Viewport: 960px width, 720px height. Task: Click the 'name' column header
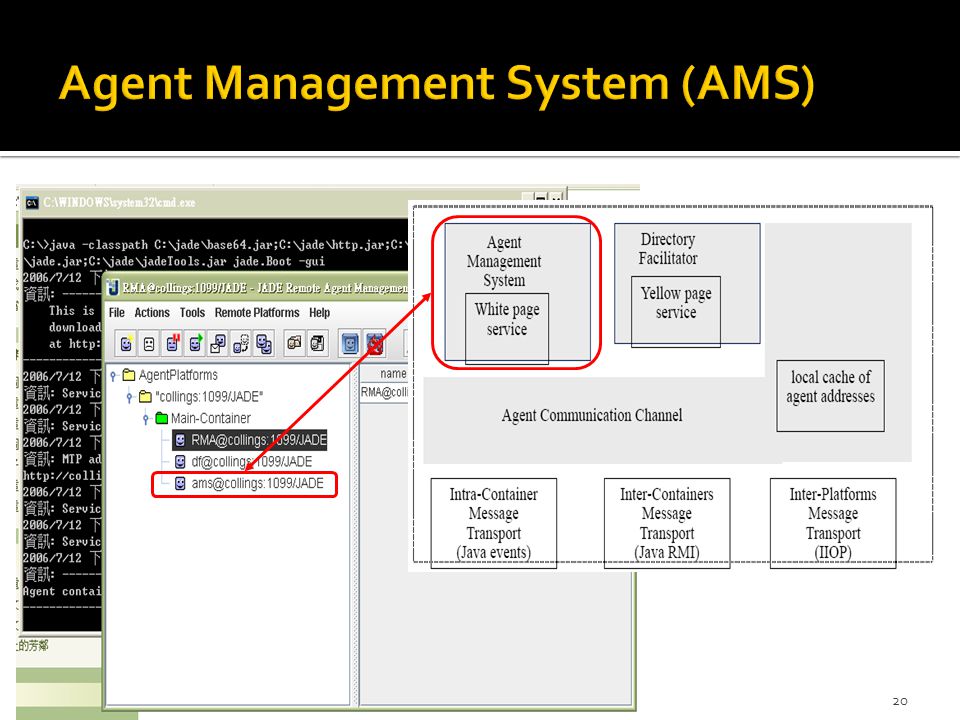393,373
